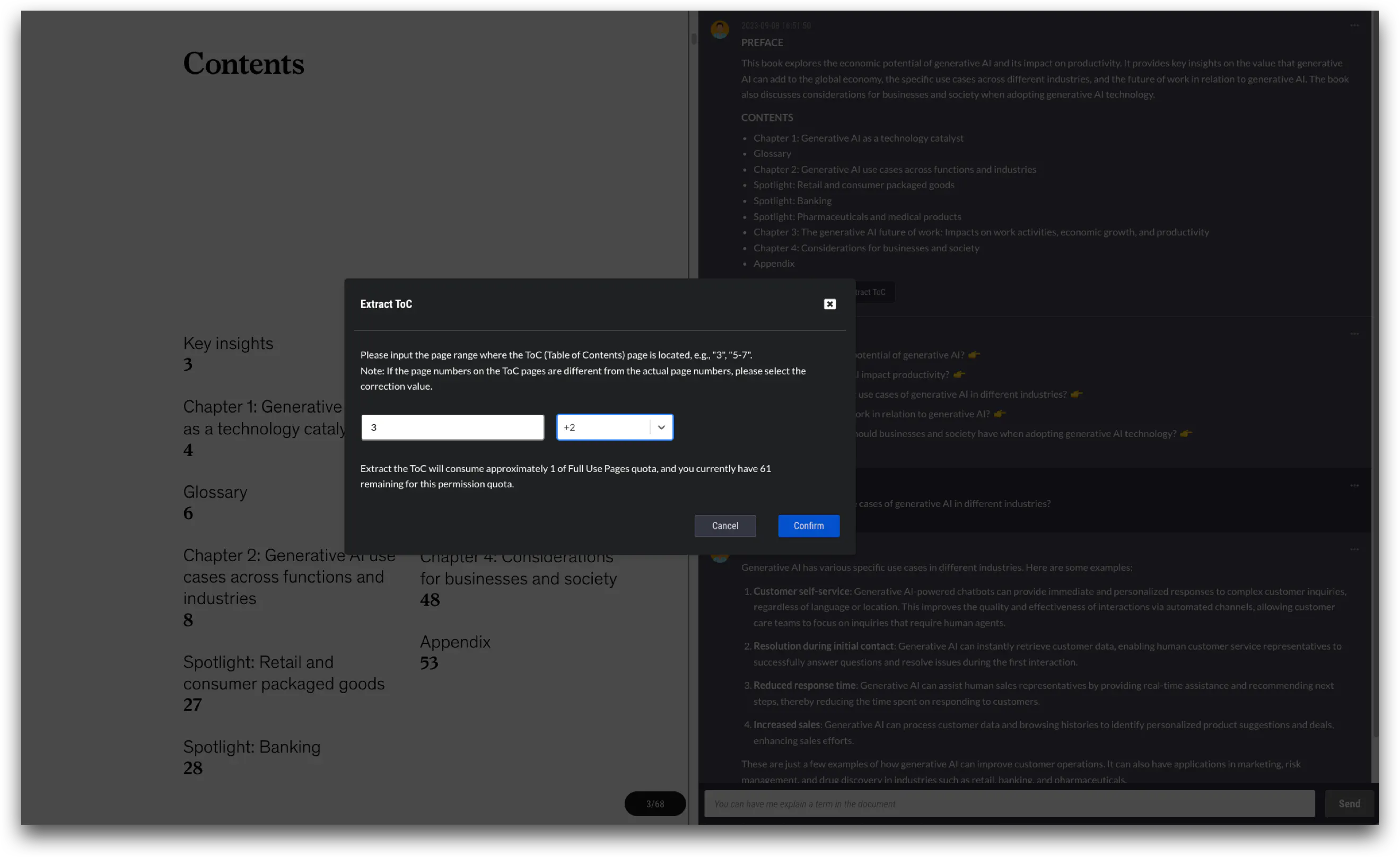Open the correction value dropdown showing +2

click(x=615, y=427)
